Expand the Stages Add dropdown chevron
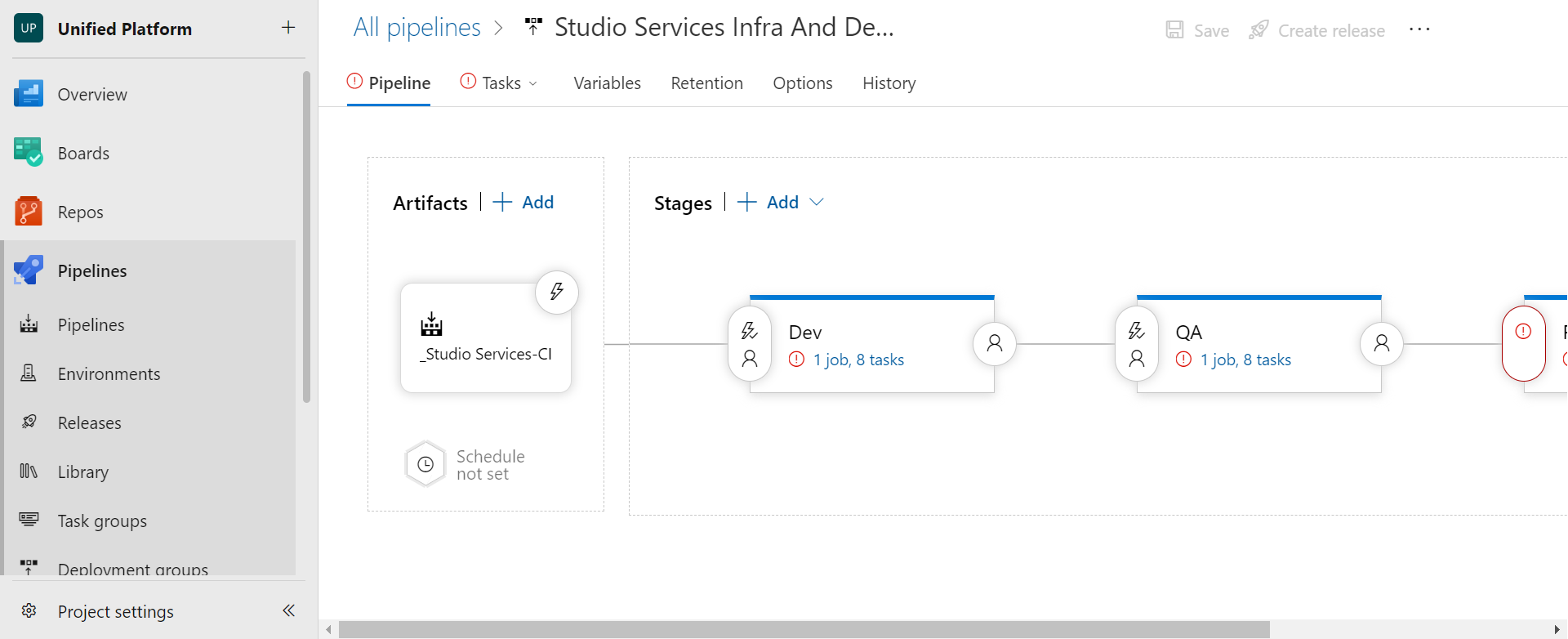The height and width of the screenshot is (639, 1568). [817, 202]
